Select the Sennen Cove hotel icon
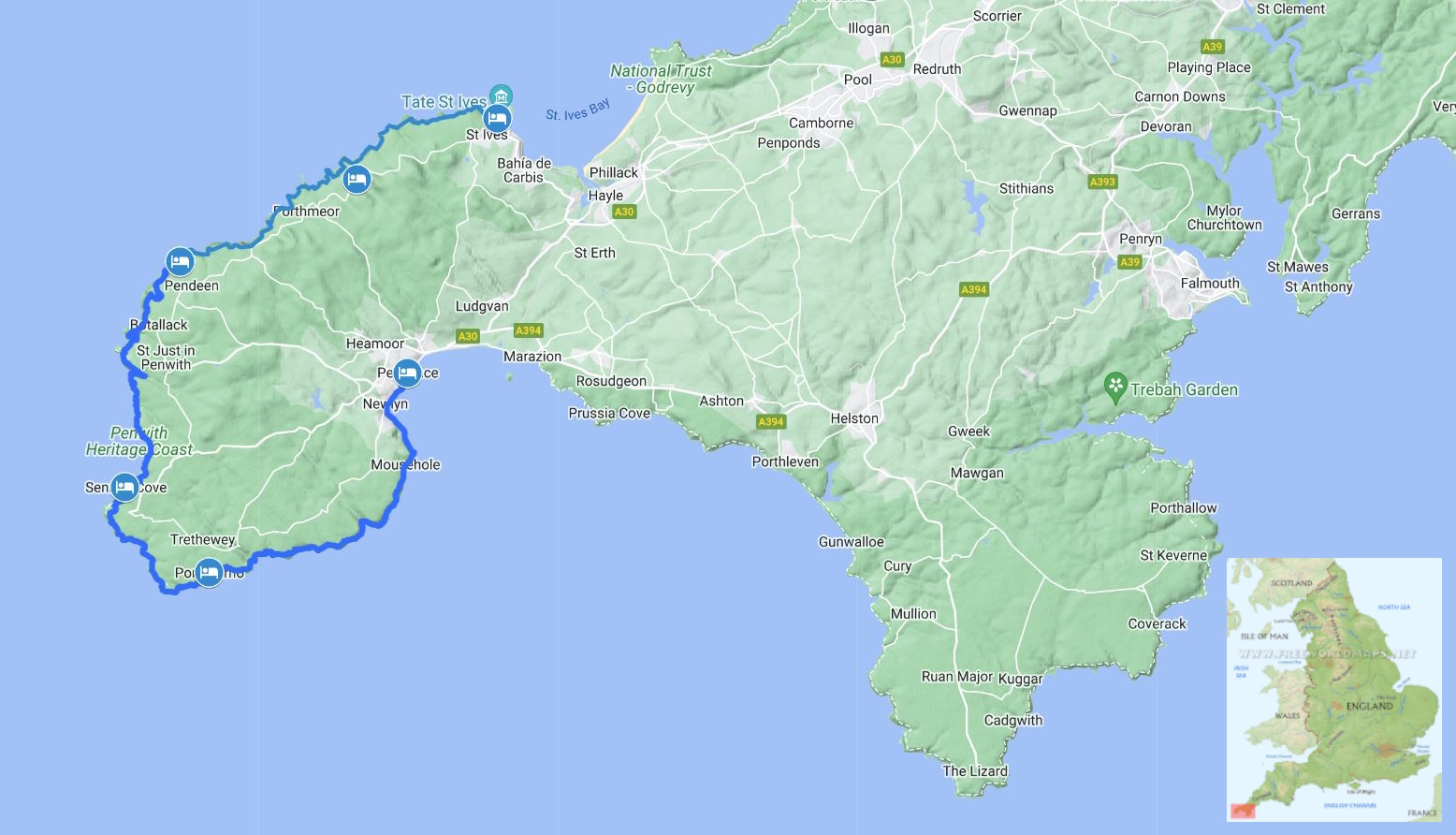 (124, 487)
